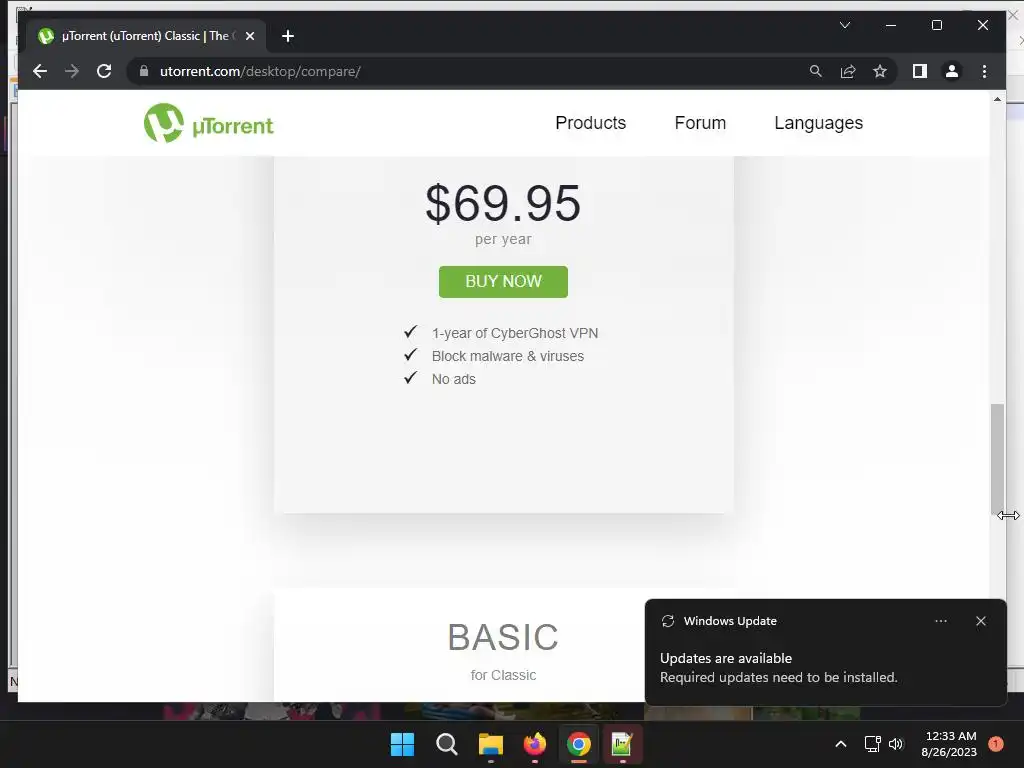Viewport: 1024px width, 768px height.
Task: Click the BASIC plan heading
Action: pyautogui.click(x=503, y=637)
